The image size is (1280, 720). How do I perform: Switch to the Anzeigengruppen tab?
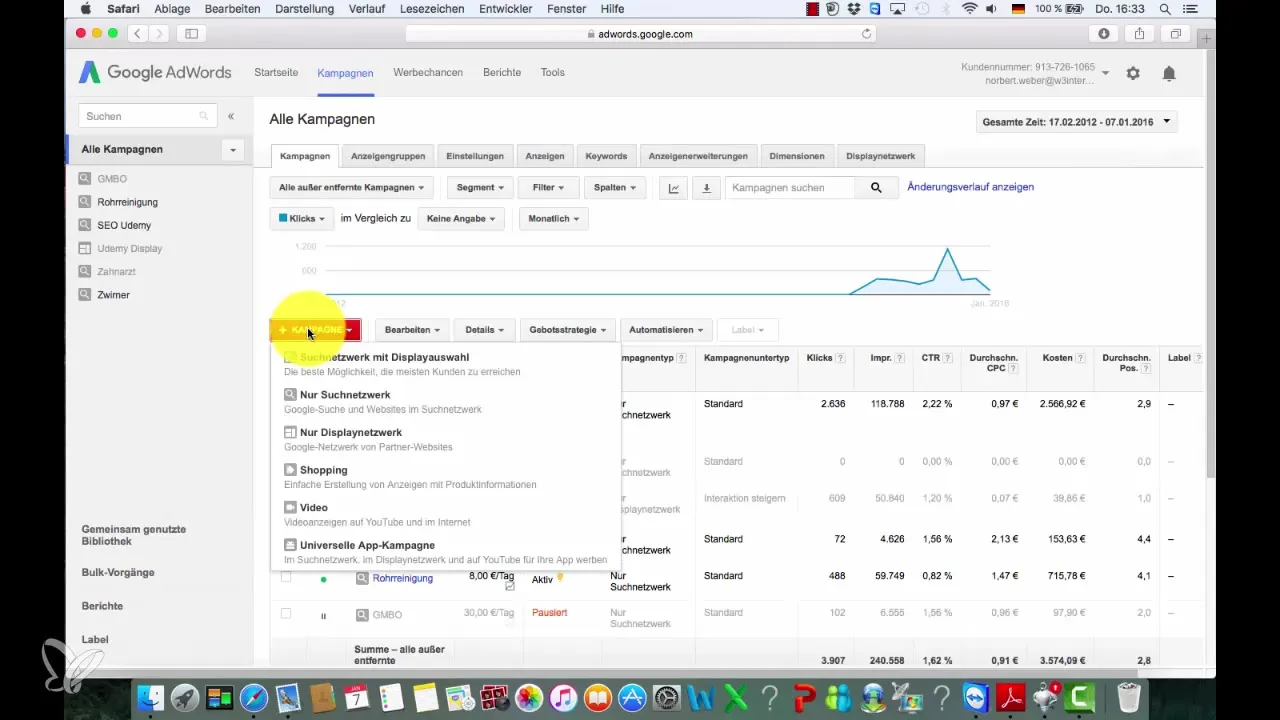(x=388, y=156)
